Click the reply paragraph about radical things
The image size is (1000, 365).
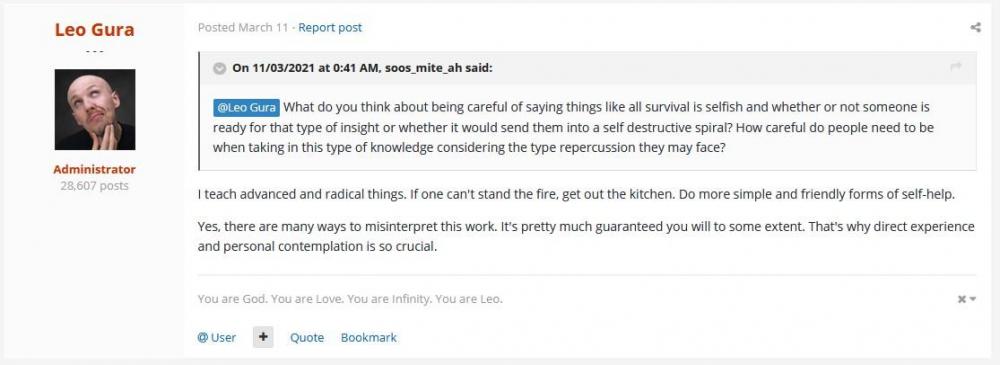coord(576,195)
